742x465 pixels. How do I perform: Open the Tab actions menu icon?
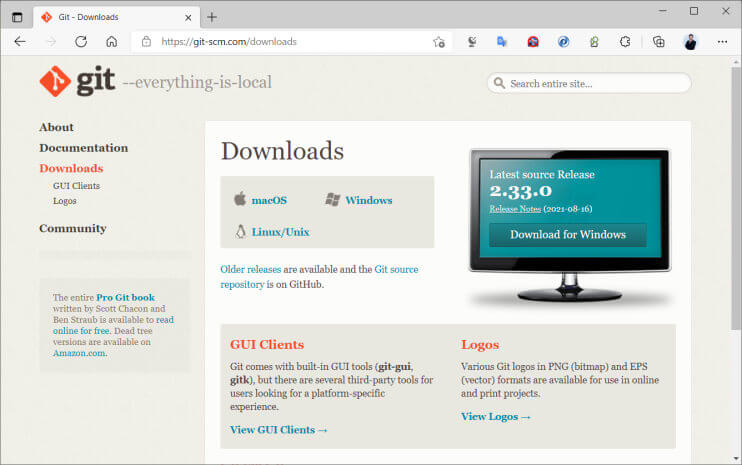coord(17,18)
